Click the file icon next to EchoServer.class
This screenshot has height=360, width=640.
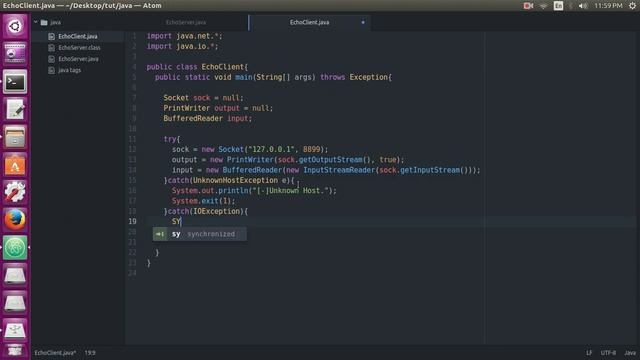(51, 48)
